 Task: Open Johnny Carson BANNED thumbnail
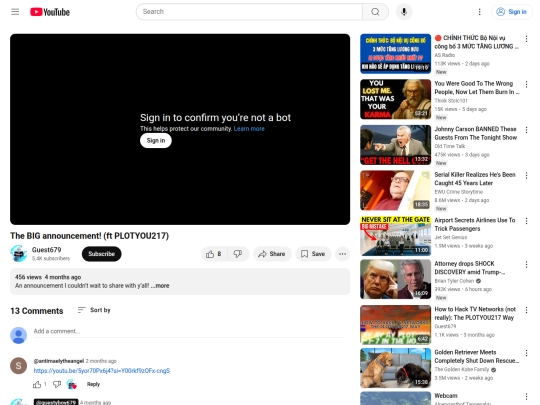point(395,145)
